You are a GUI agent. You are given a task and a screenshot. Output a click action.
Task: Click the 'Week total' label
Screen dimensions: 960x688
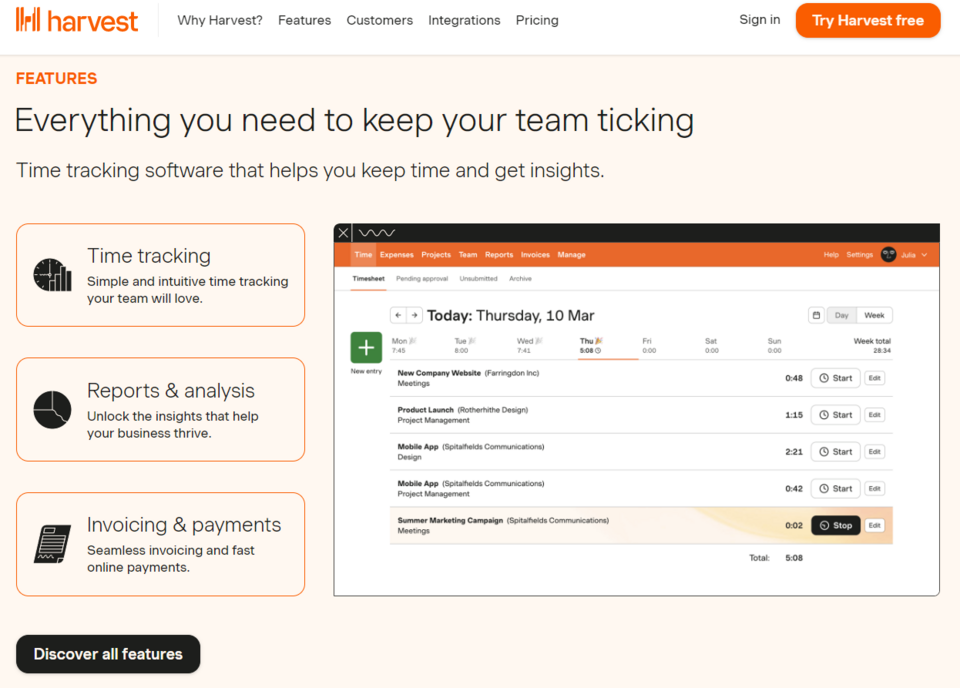[872, 341]
